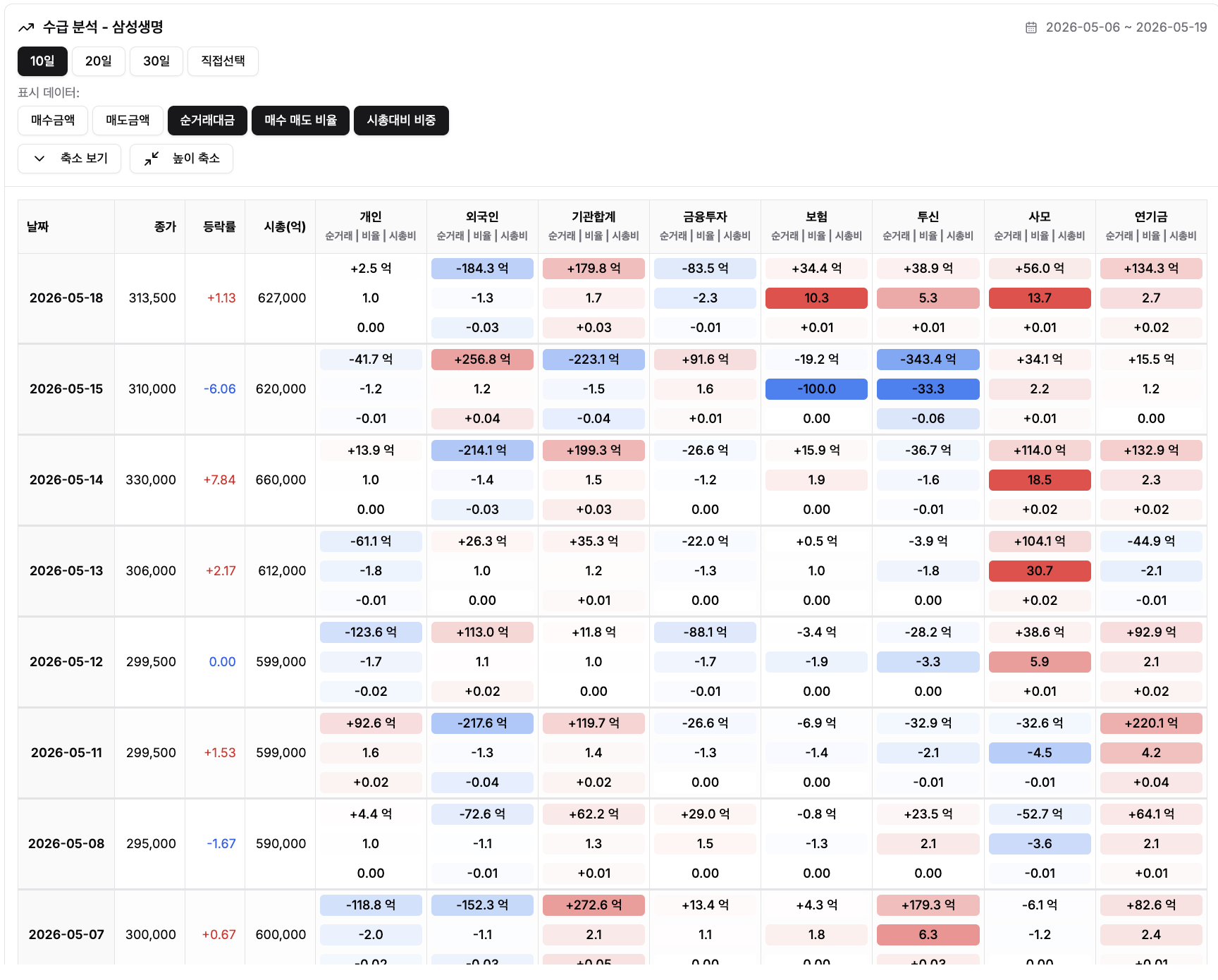Image resolution: width=1218 pixels, height=980 pixels.
Task: Click the -72.6 억 foreign net cell
Action: tap(482, 814)
